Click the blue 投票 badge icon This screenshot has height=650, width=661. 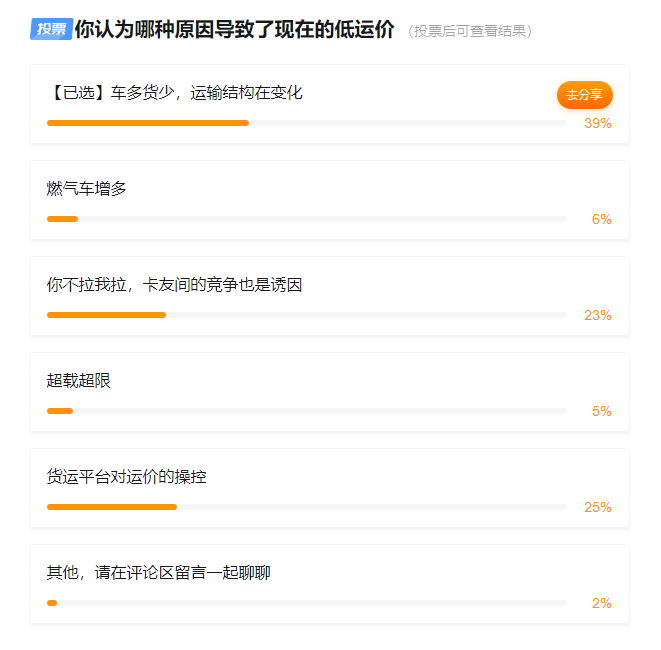[x=51, y=29]
